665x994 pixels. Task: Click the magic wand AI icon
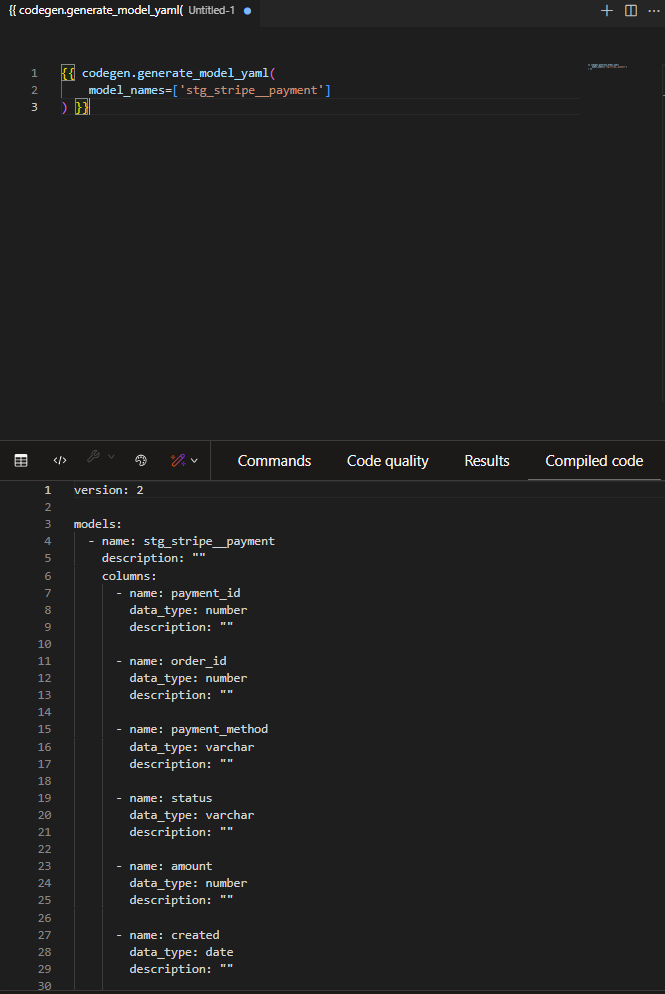178,460
